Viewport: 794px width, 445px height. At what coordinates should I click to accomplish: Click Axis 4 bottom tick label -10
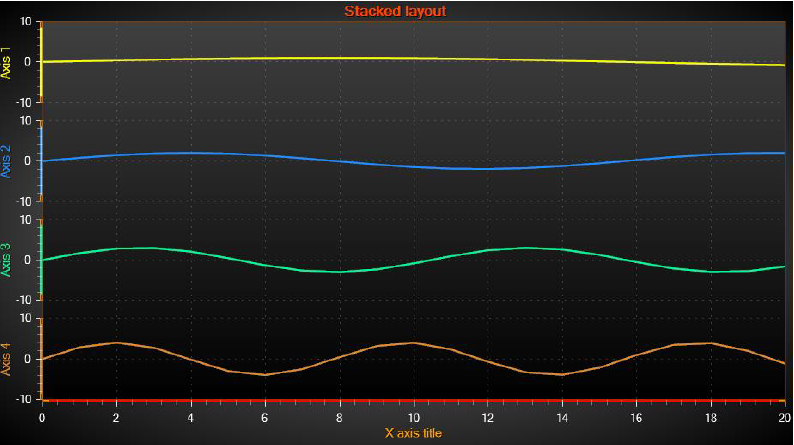point(23,399)
